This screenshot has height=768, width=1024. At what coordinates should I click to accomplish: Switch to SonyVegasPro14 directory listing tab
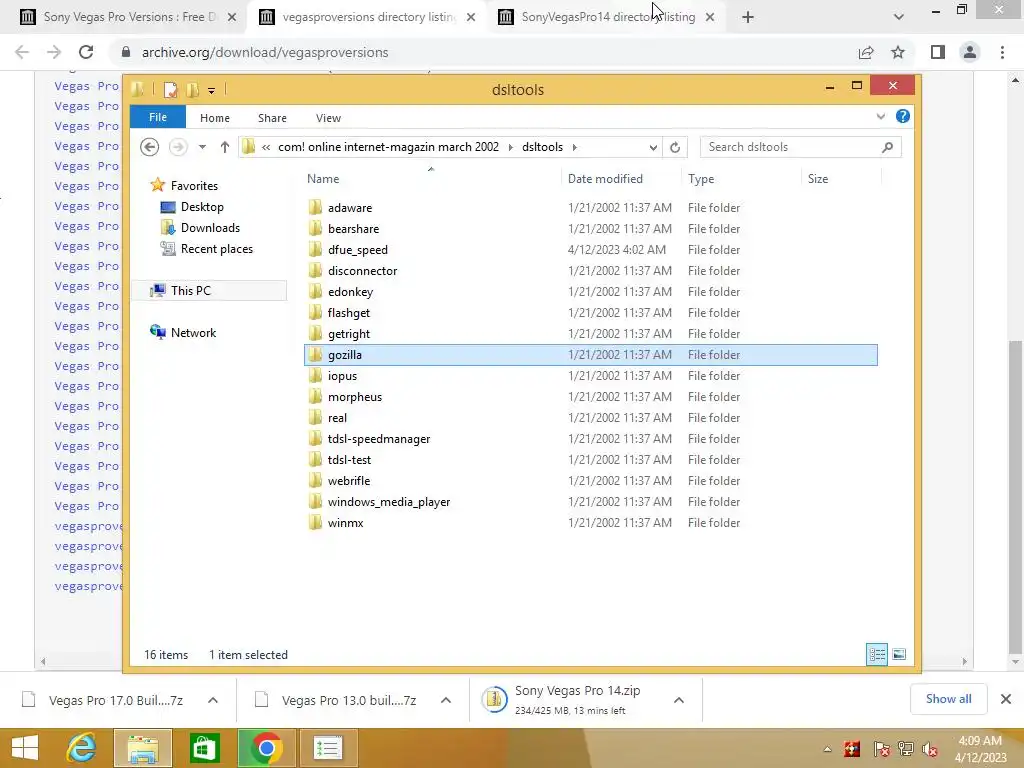[x=607, y=17]
